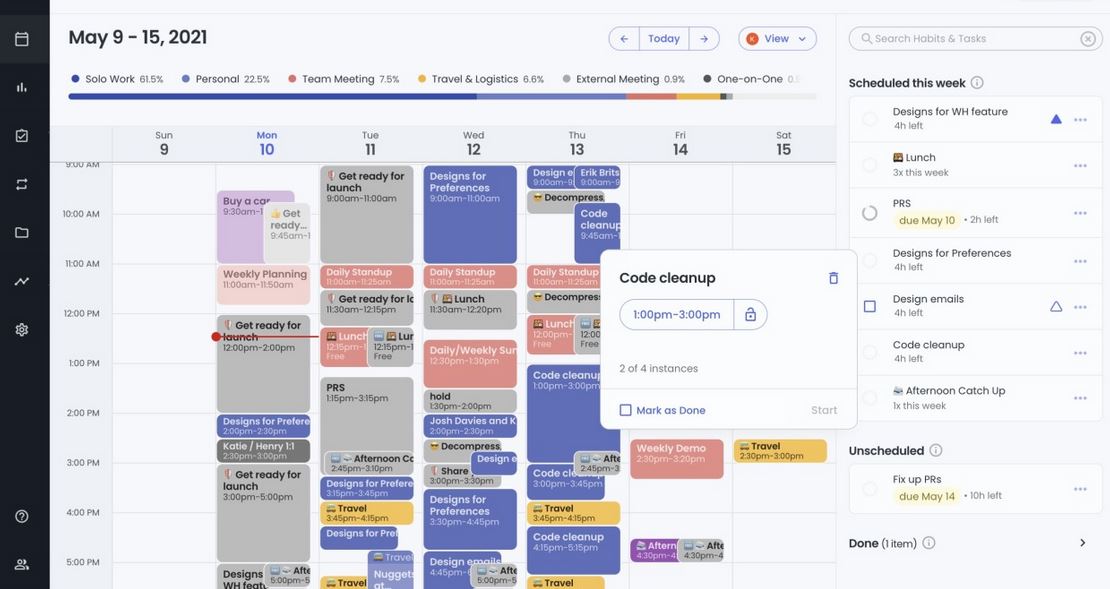Select Friday 14 day header
This screenshot has width=1110, height=589.
coord(680,144)
